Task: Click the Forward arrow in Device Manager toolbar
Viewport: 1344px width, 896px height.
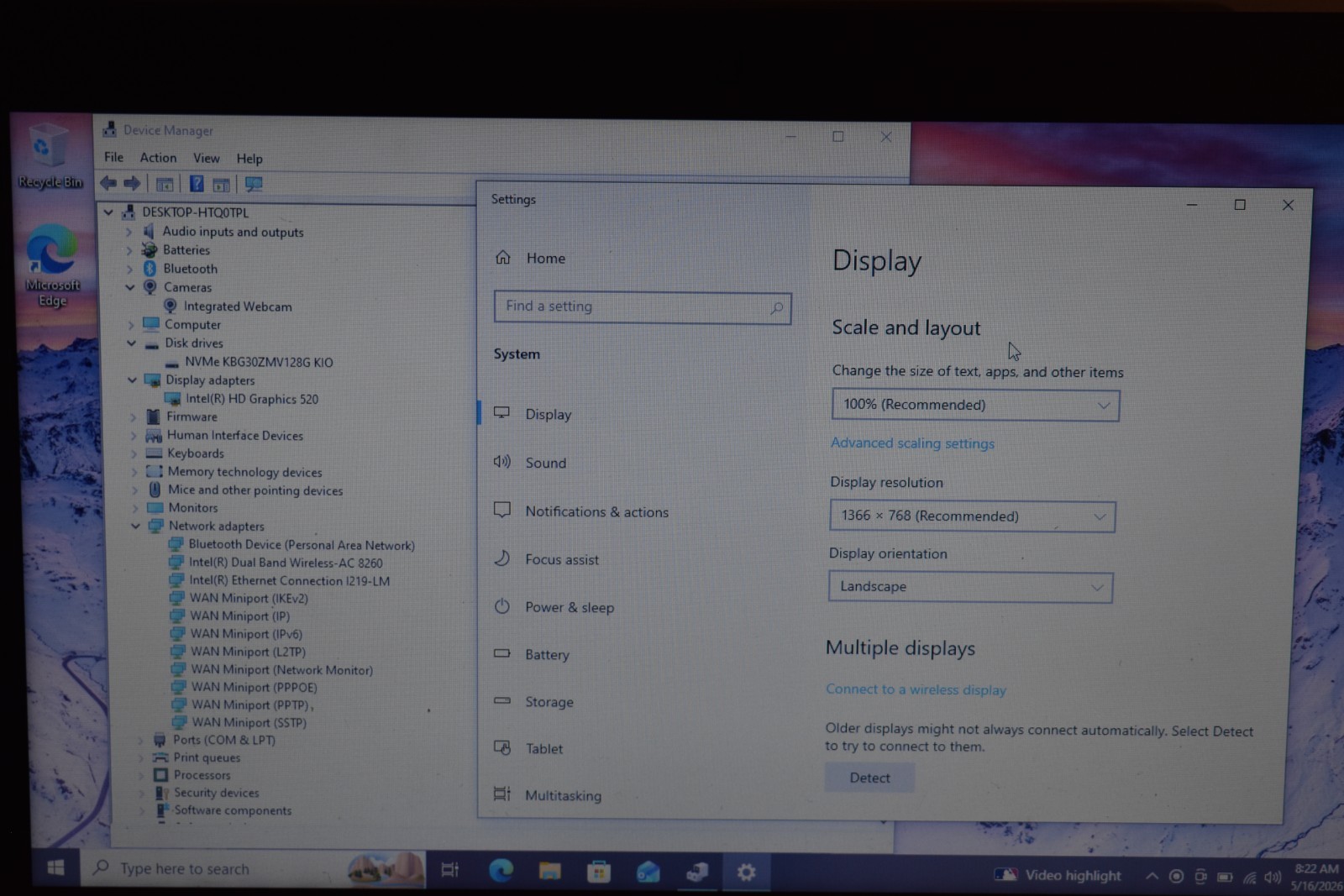Action: 132,183
